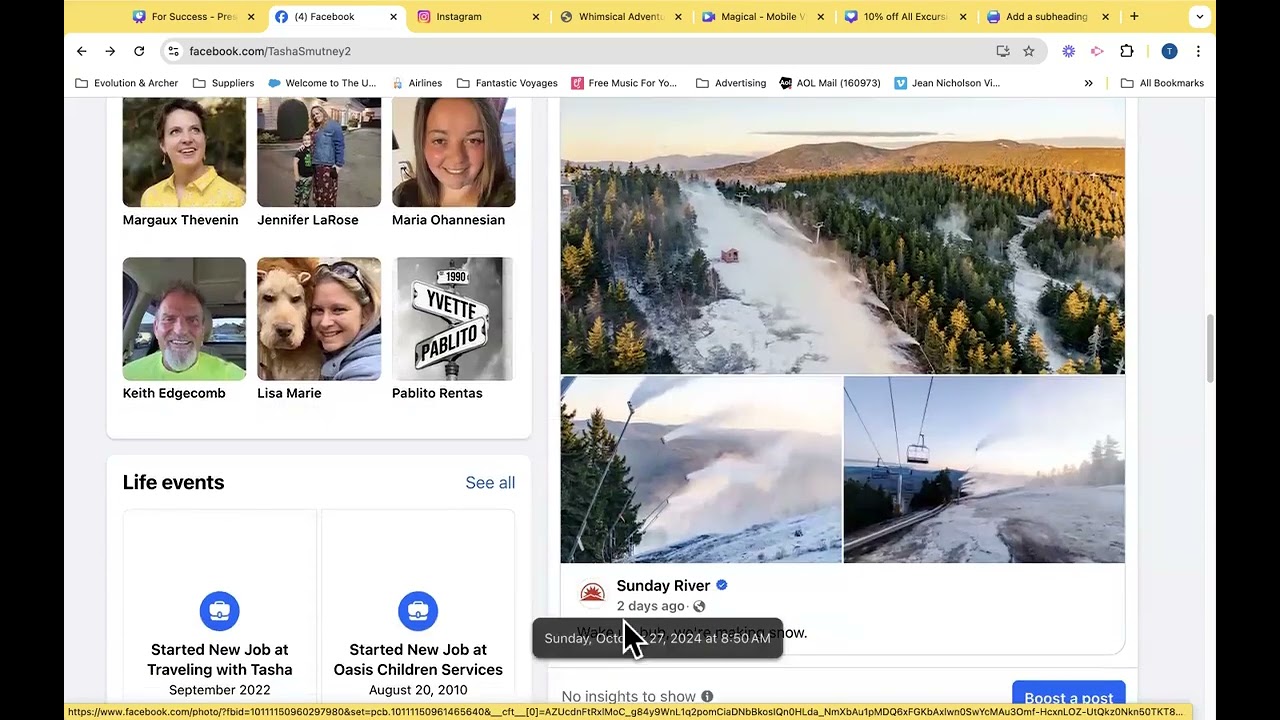Click briefcase icon for Traveling with Tasha
The width and height of the screenshot is (1280, 720).
pyautogui.click(x=219, y=610)
